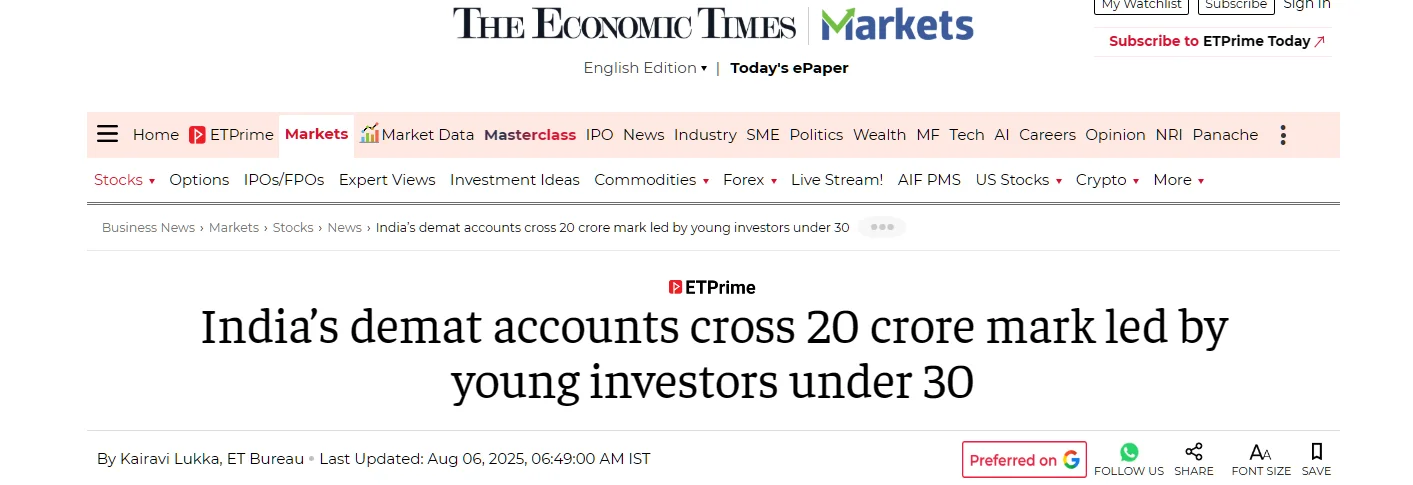Click the Preferred on Google button
The width and height of the screenshot is (1413, 485).
coord(1024,460)
